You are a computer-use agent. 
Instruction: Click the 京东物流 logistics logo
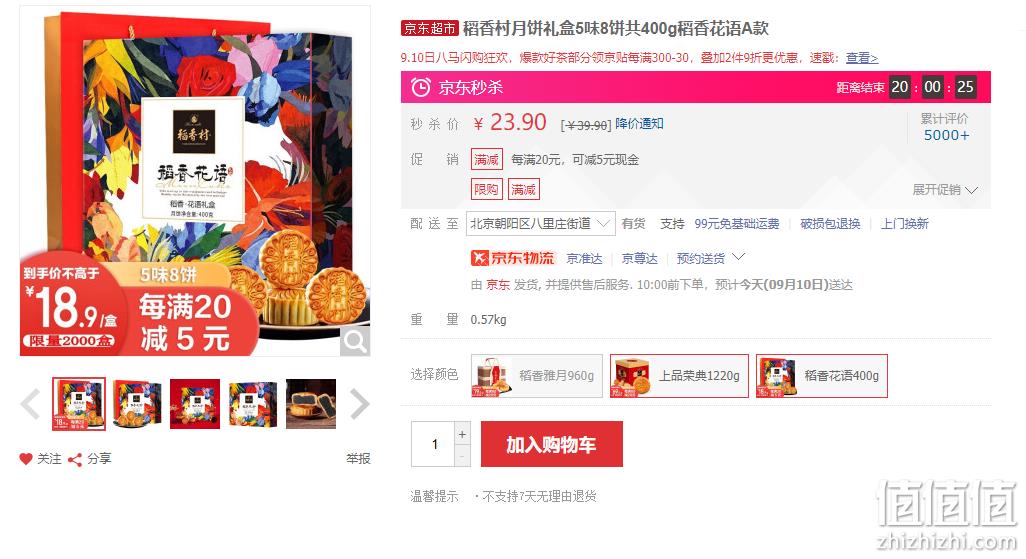513,258
